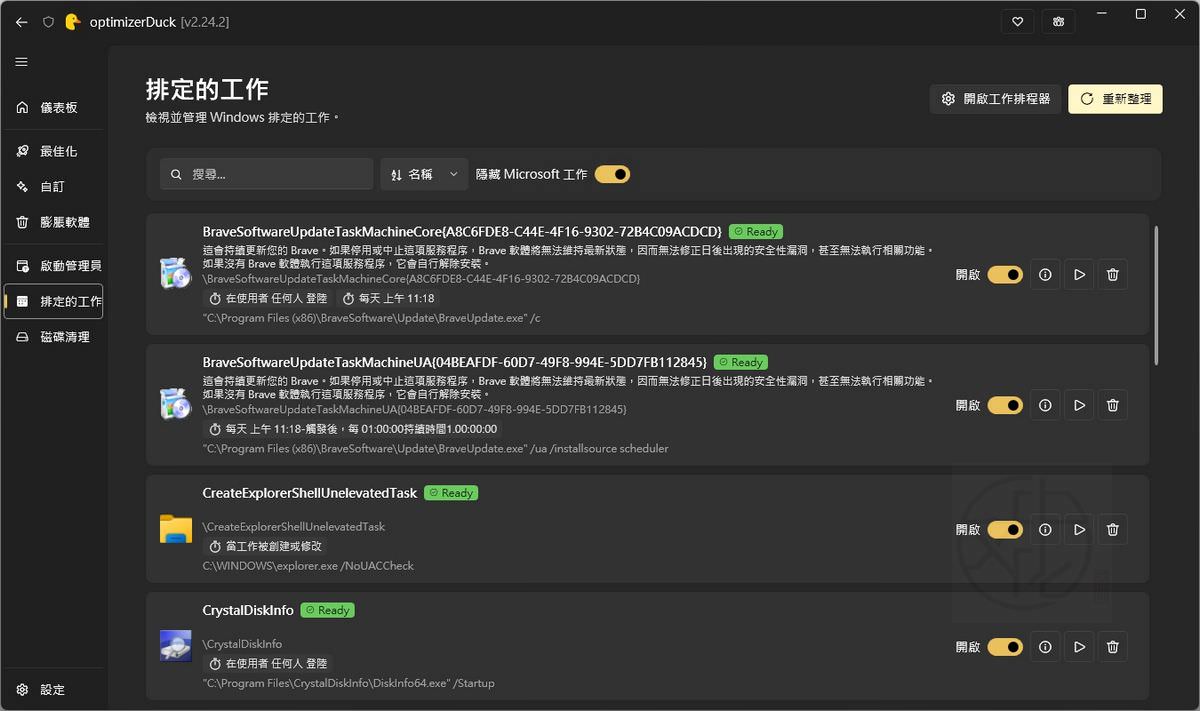The height and width of the screenshot is (711, 1200).
Task: Click DiskInfo64.exe /Startup command text
Action: [349, 683]
